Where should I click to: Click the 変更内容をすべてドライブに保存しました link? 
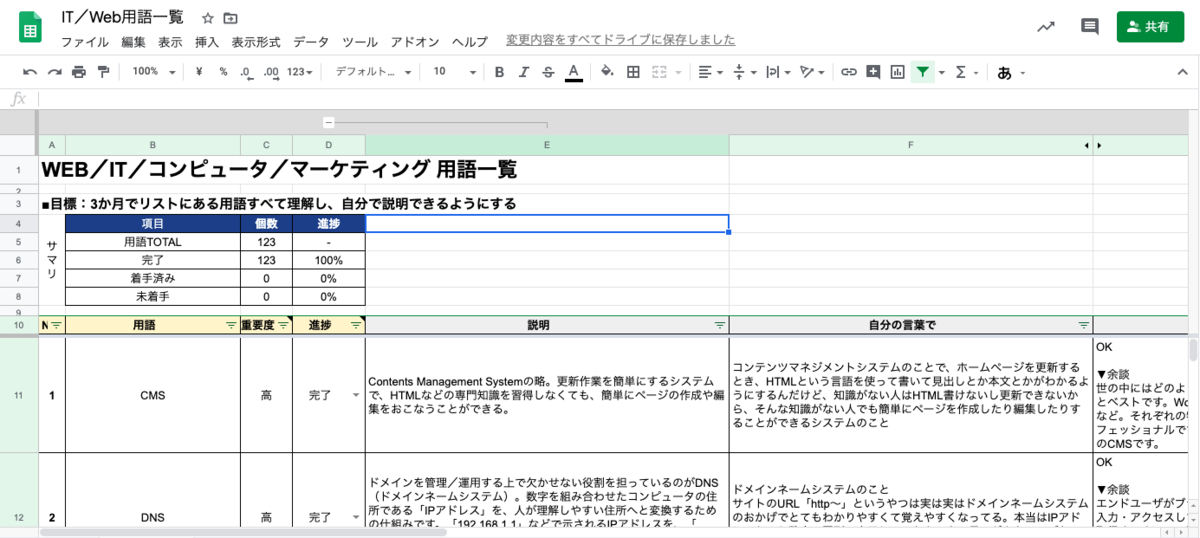point(620,40)
